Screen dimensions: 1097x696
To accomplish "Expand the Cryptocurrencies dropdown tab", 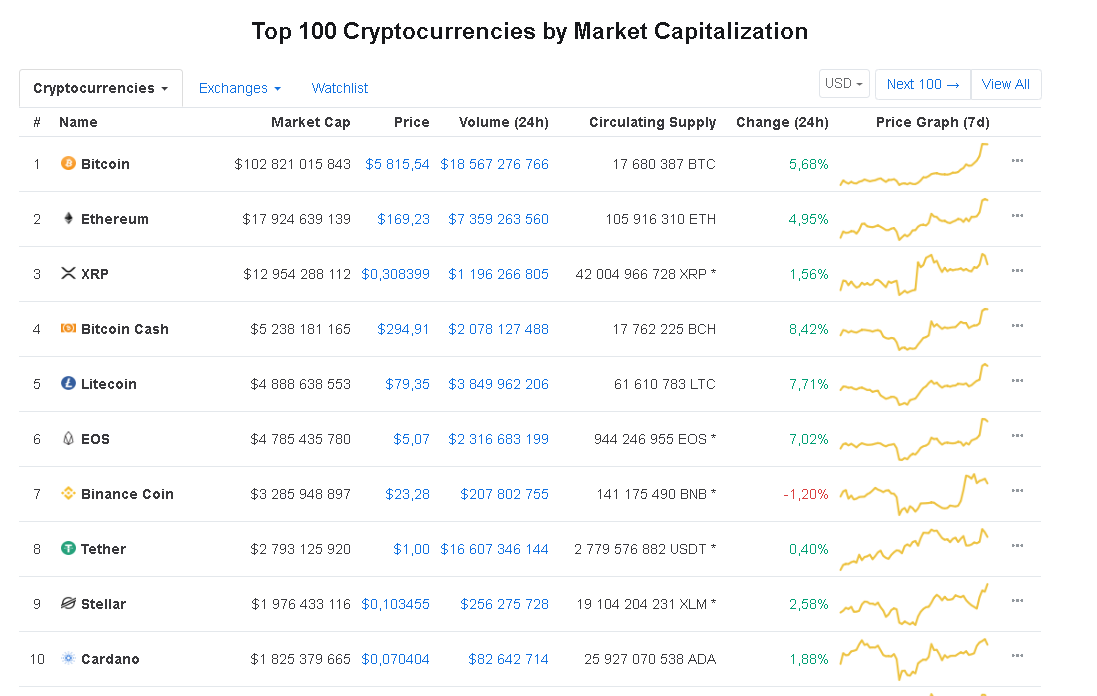I will [x=100, y=88].
